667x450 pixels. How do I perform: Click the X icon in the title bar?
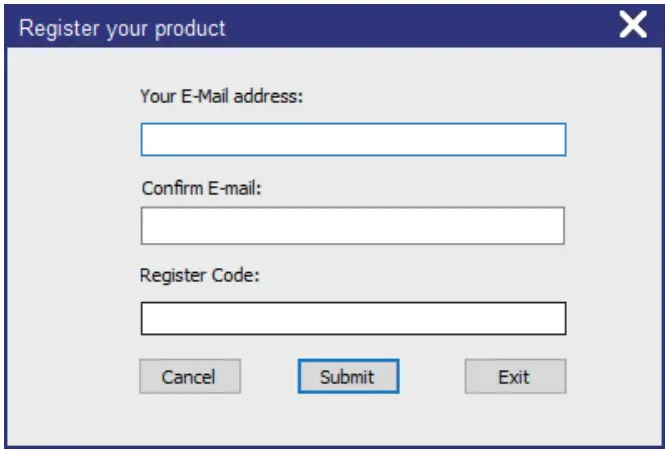634,26
